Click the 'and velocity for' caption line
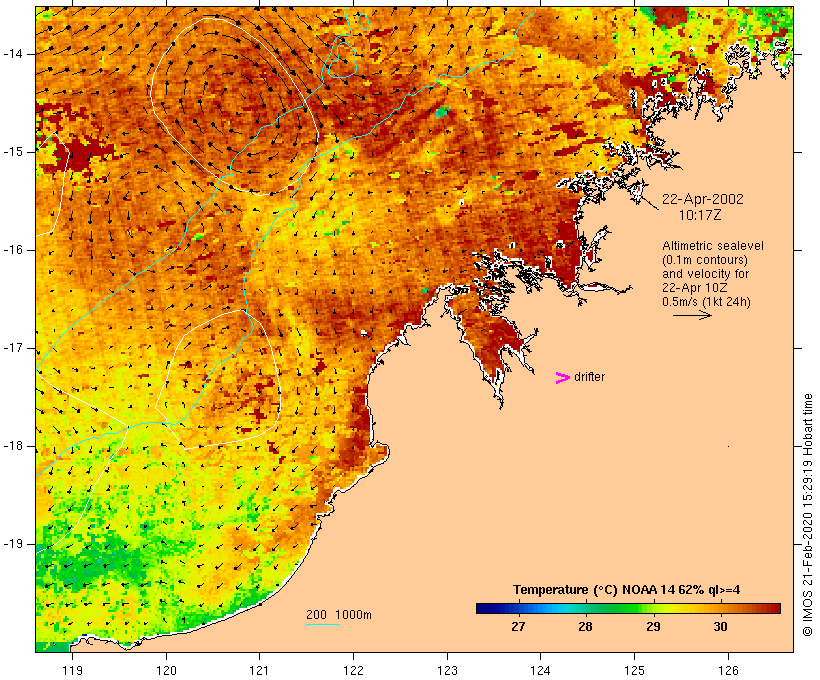This screenshot has width=820, height=680. click(705, 274)
